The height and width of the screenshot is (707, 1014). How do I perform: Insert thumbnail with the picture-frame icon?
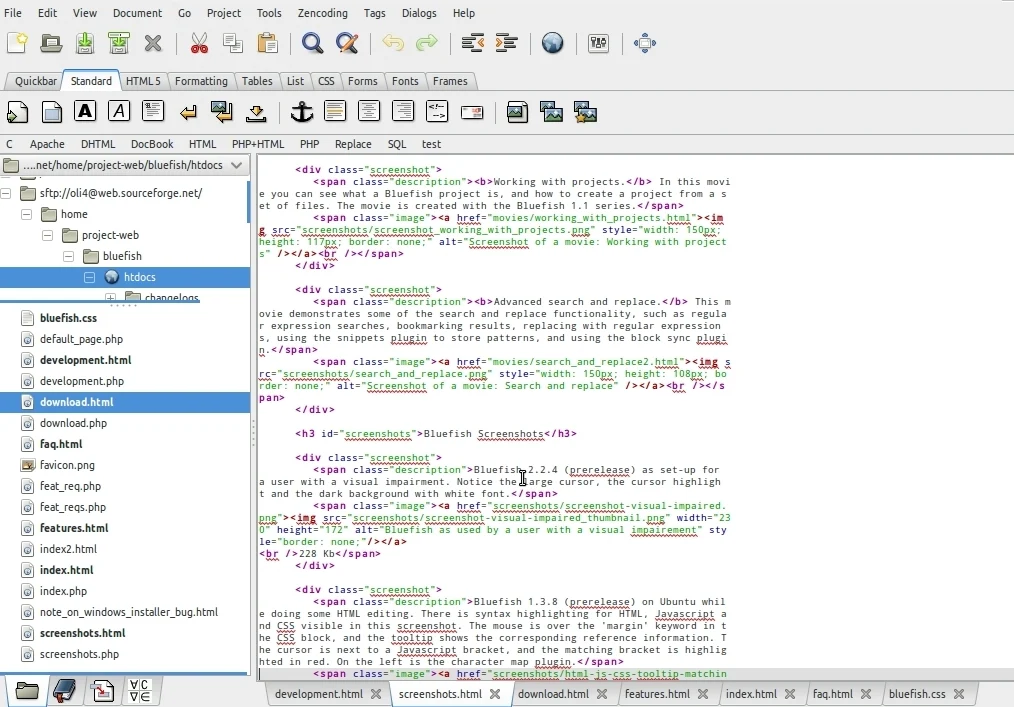click(x=551, y=113)
